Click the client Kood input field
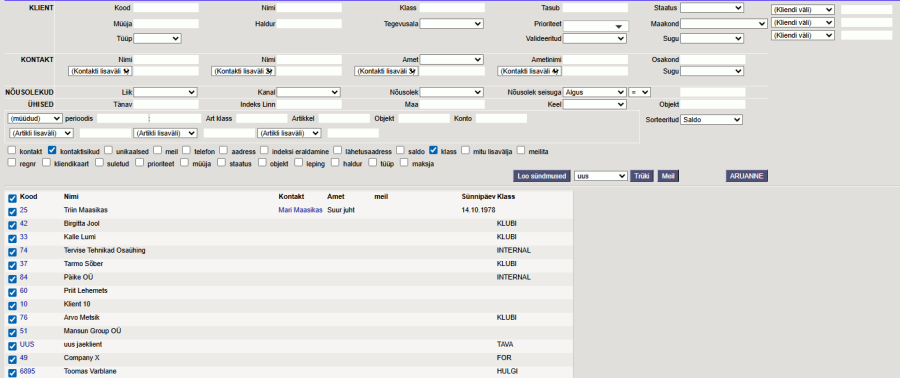 click(166, 8)
